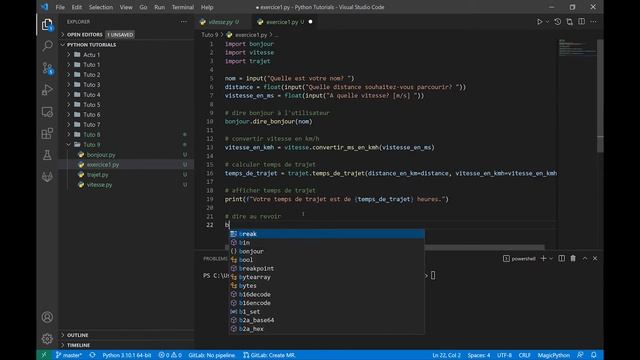
Task: Open editor More Actions menu
Action: (593, 22)
